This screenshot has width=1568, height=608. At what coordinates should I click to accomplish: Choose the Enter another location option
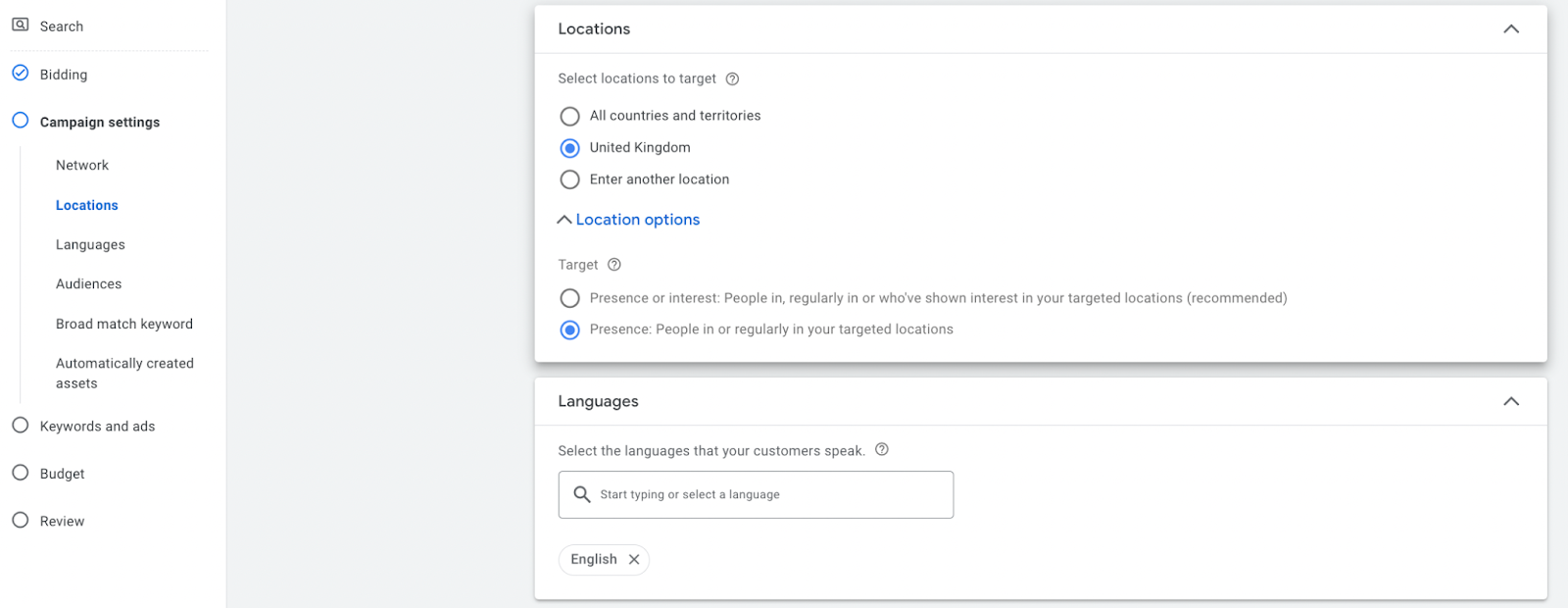(x=569, y=179)
